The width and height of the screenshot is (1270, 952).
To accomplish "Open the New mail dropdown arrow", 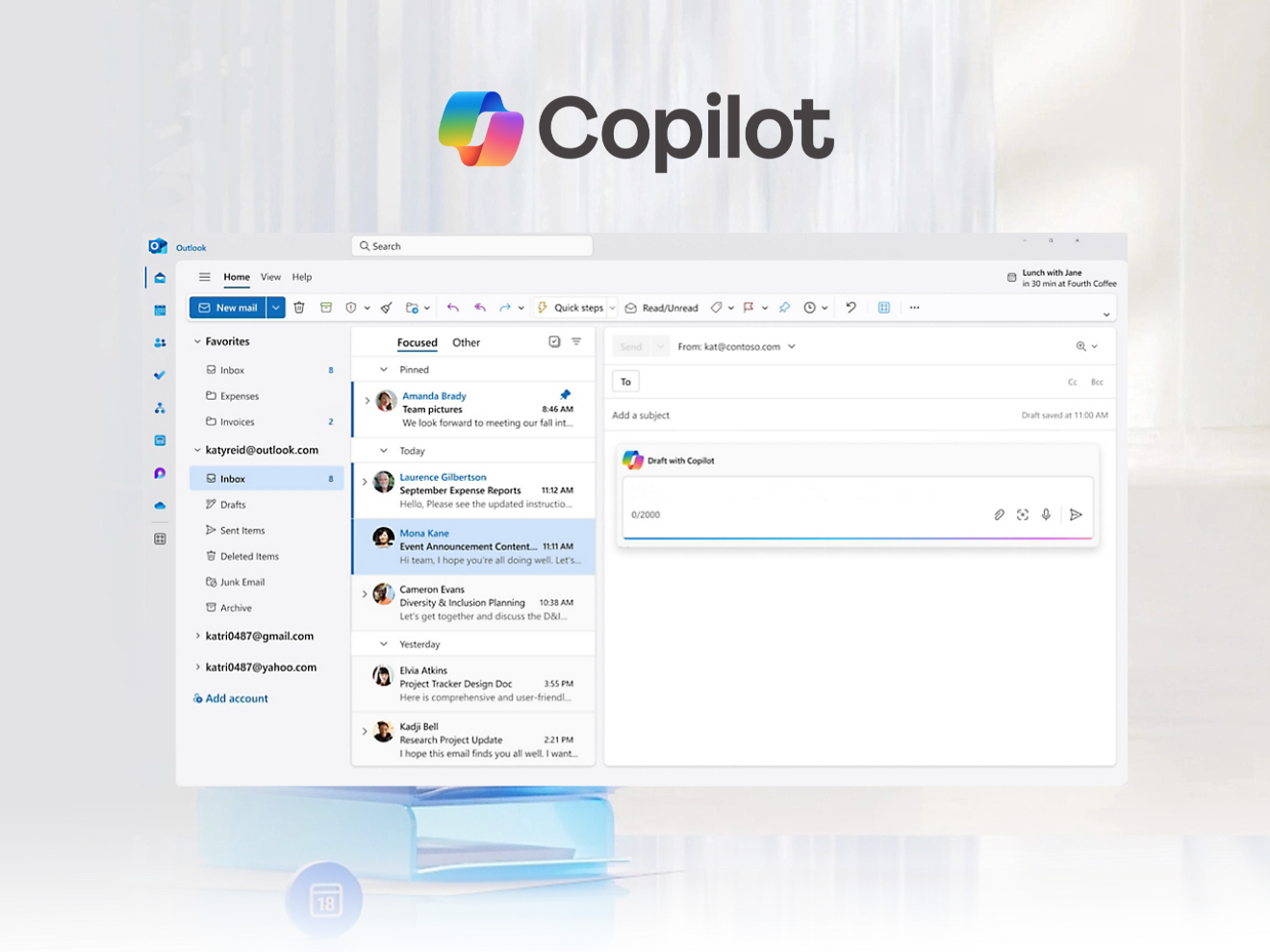I will (x=275, y=308).
